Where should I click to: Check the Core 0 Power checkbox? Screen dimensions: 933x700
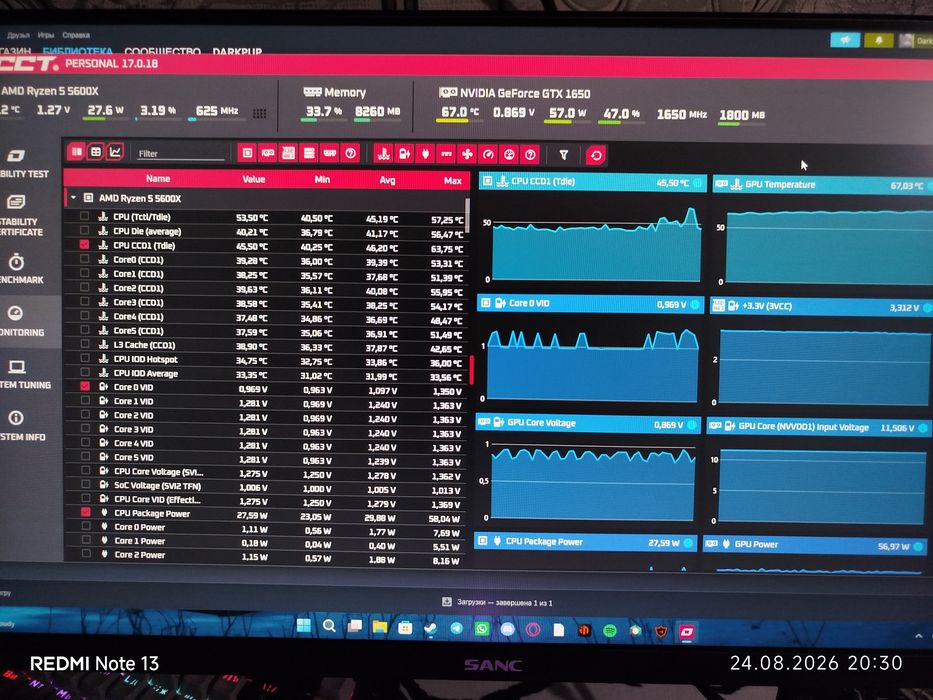[x=86, y=526]
